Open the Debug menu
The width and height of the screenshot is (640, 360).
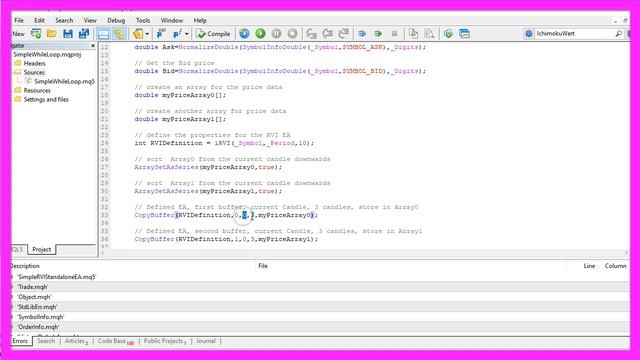pyautogui.click(x=116, y=20)
